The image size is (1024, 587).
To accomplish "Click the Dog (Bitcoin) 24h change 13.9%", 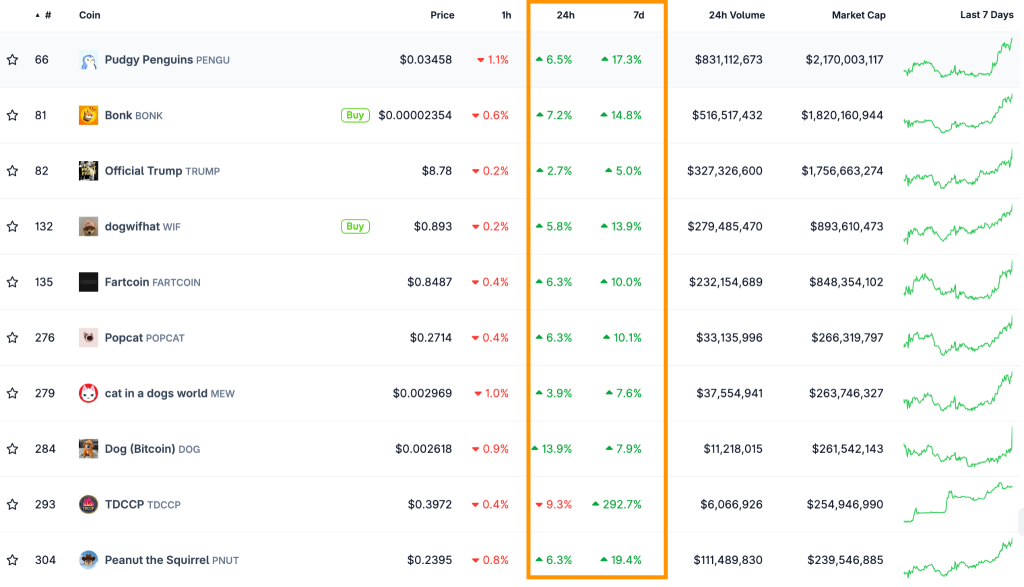I will click(x=552, y=449).
